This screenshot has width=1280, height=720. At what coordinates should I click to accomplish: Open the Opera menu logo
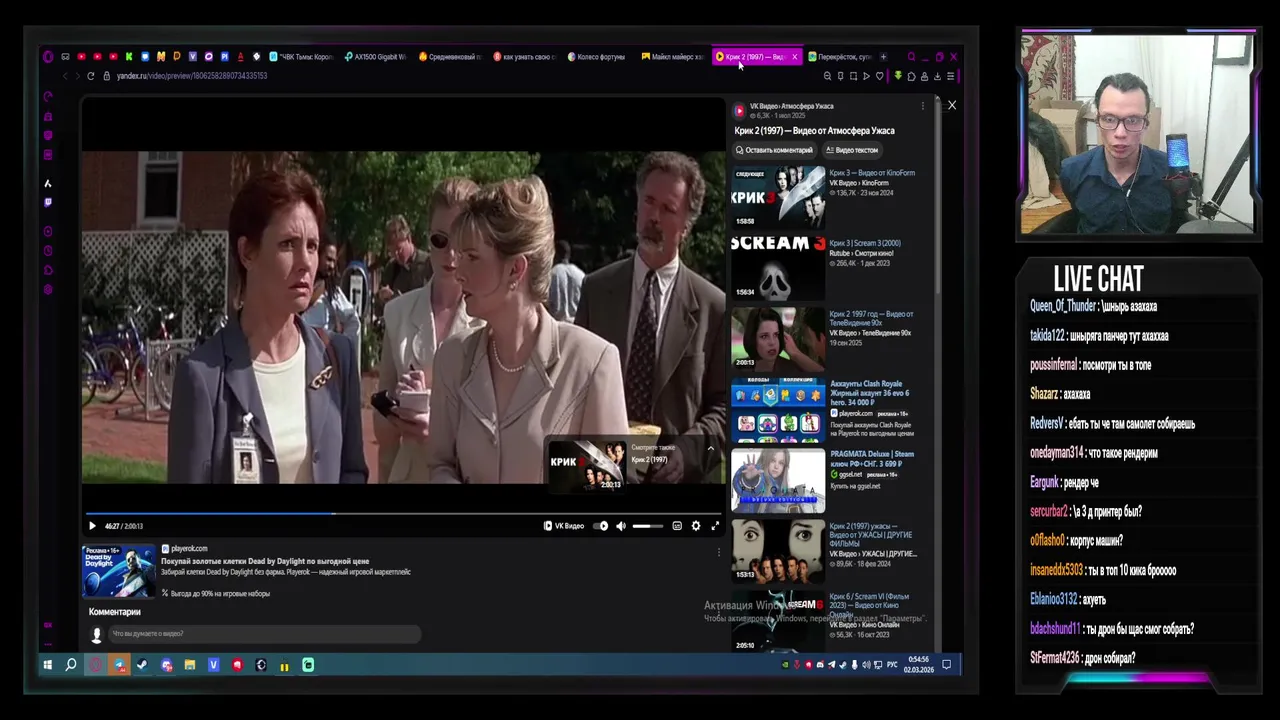(48, 57)
